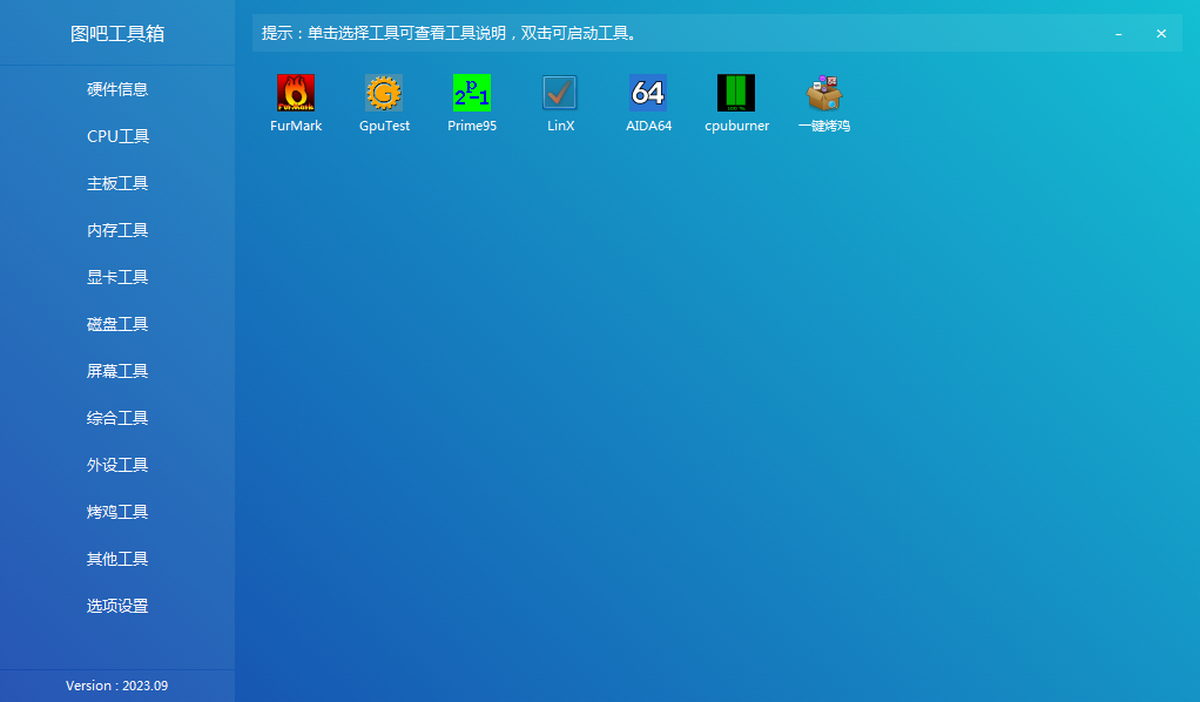The width and height of the screenshot is (1200, 702).
Task: Switch to 硬件信息 category
Action: click(x=117, y=89)
